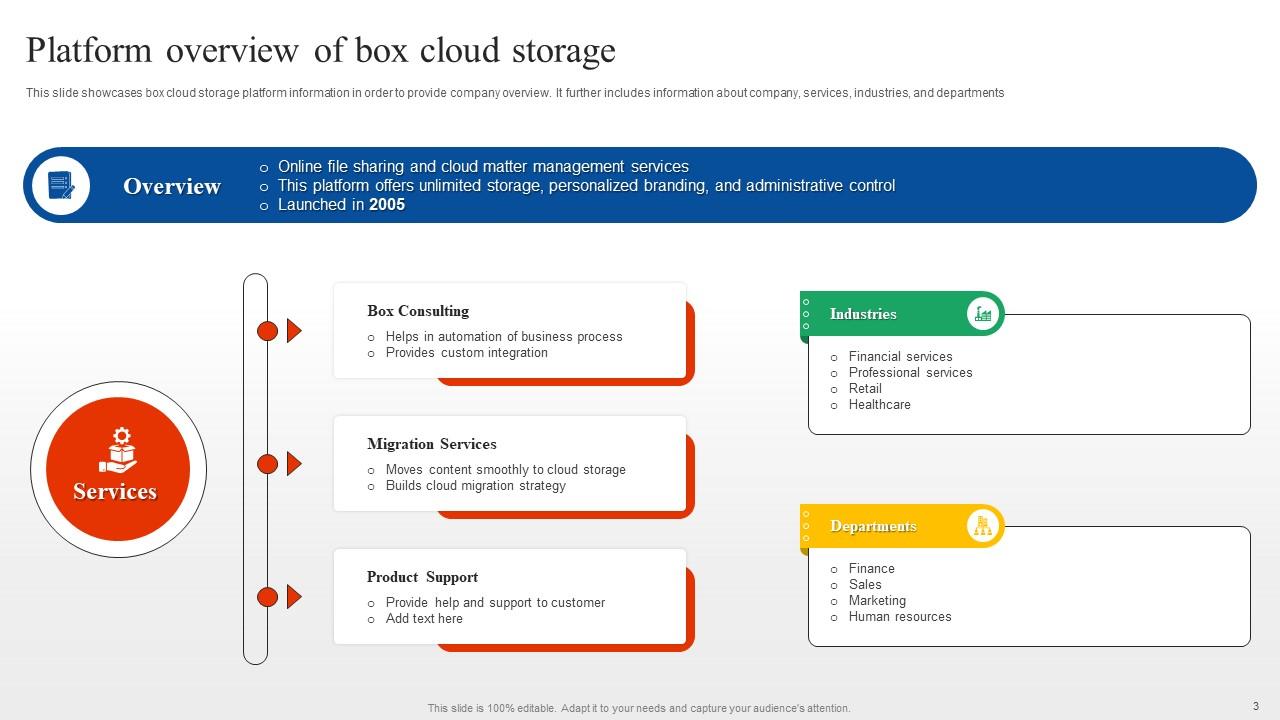Click the Healthcare list entry
Viewport: 1280px width, 720px height.
(x=879, y=404)
